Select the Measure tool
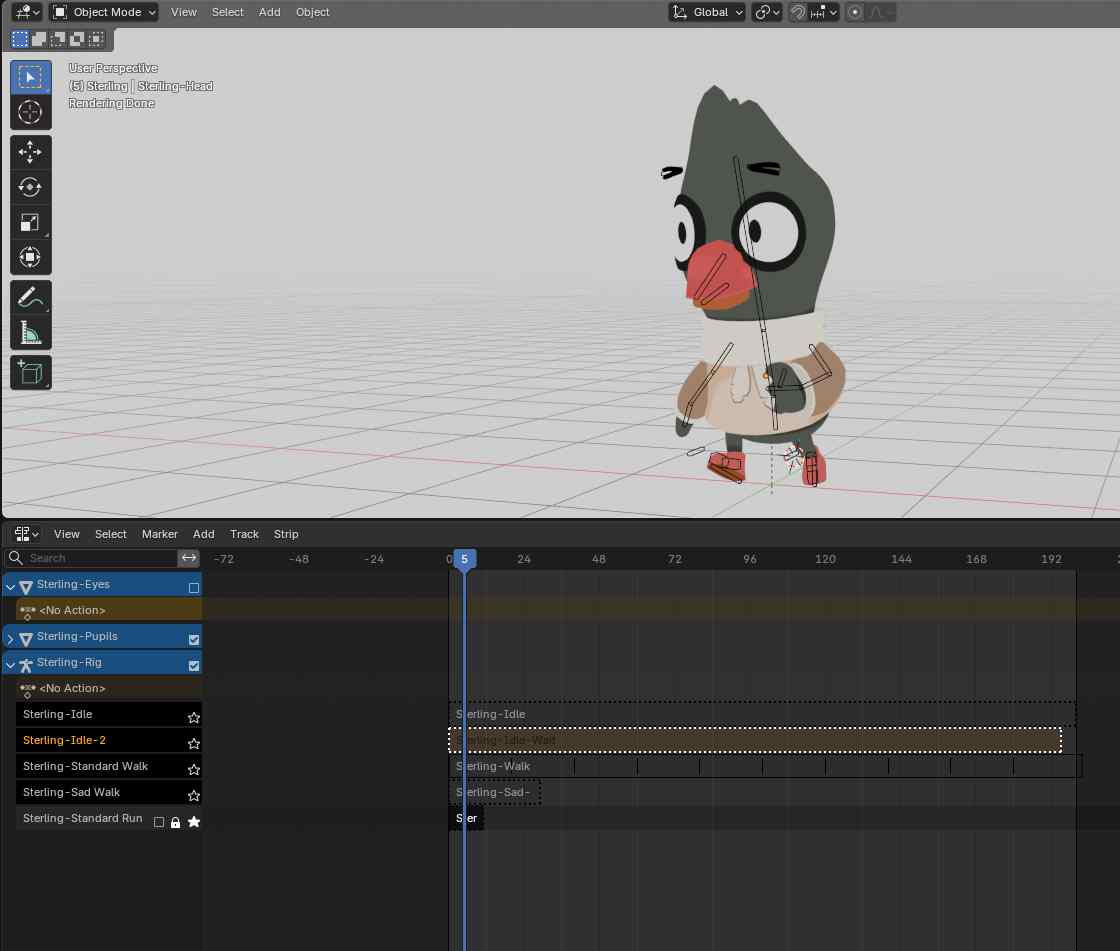 30,332
